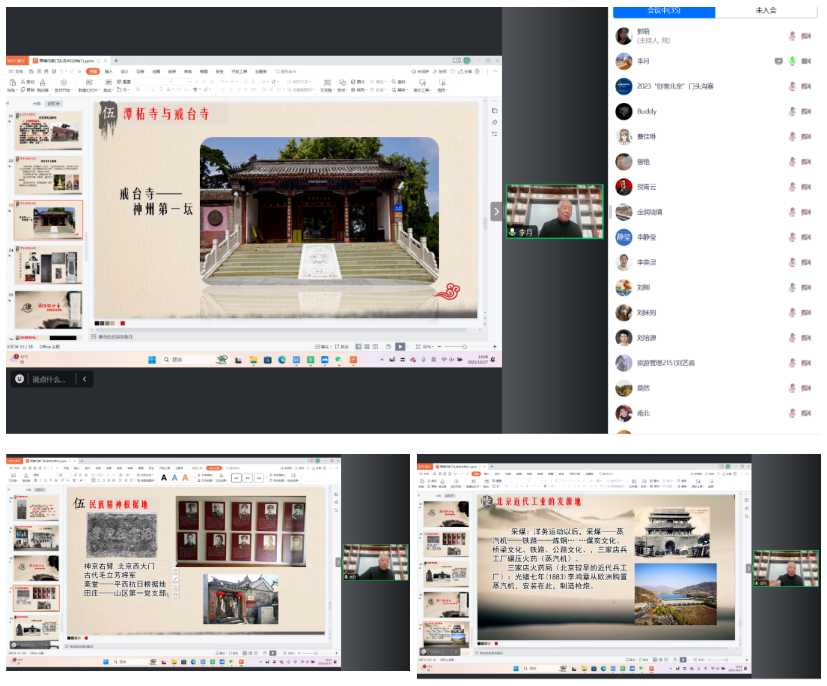Viewport: 827px width, 686px height.
Task: Click the slideshow play button in status bar
Action: 400,346
